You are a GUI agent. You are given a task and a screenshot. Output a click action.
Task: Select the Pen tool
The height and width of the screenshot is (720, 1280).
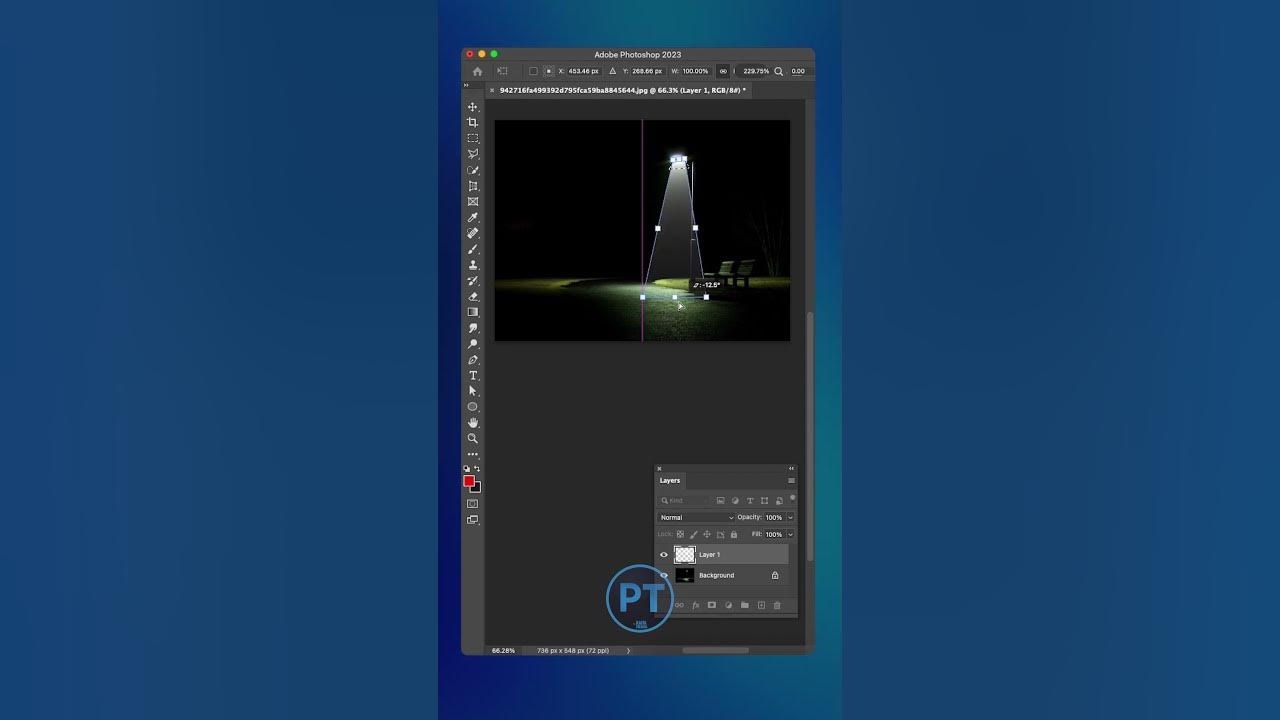pos(473,360)
